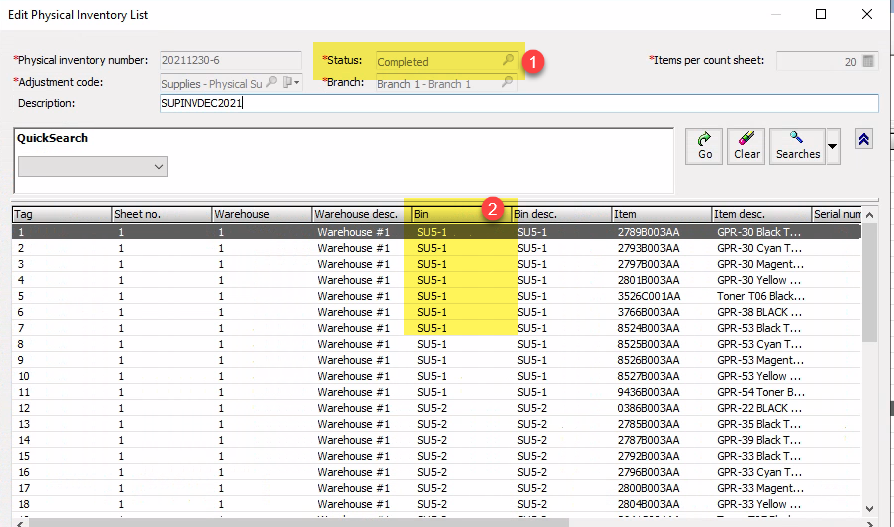Select item 2789B003AA in row 1
Image resolution: width=894 pixels, height=527 pixels.
[648, 232]
